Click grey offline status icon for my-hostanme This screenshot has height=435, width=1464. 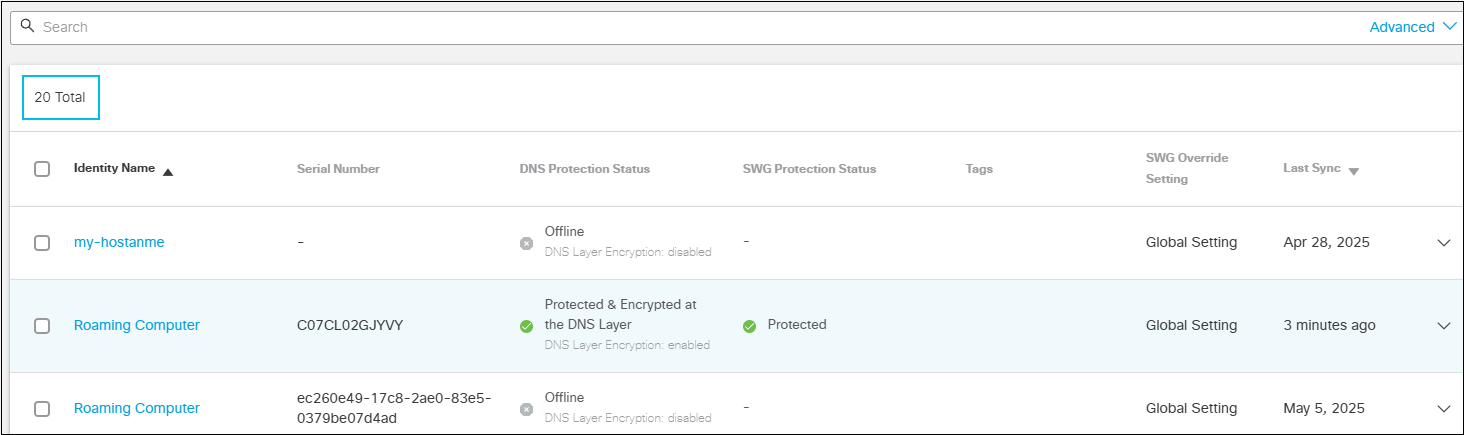tap(526, 243)
